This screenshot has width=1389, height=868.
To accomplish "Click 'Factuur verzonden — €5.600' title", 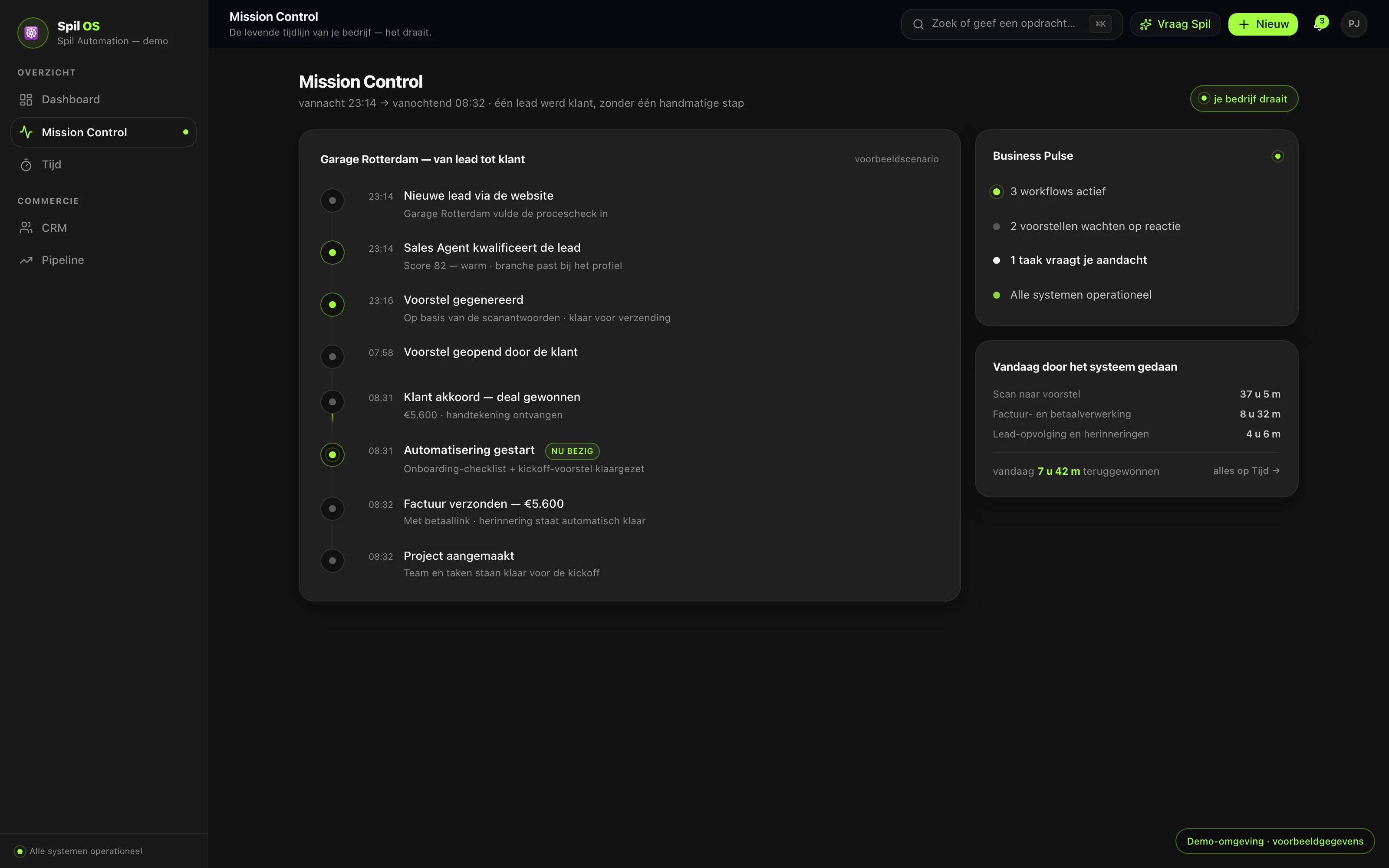I will [484, 504].
